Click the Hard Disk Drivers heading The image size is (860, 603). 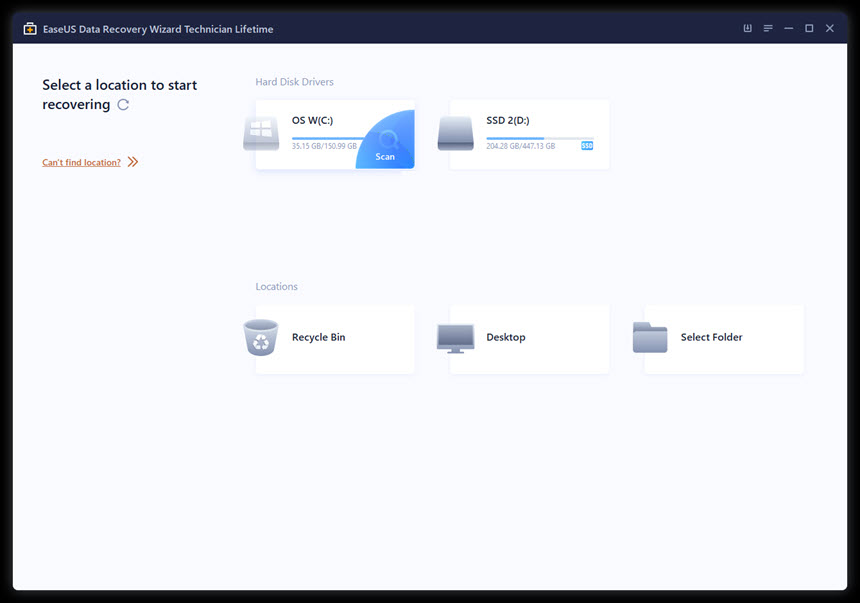pos(295,82)
